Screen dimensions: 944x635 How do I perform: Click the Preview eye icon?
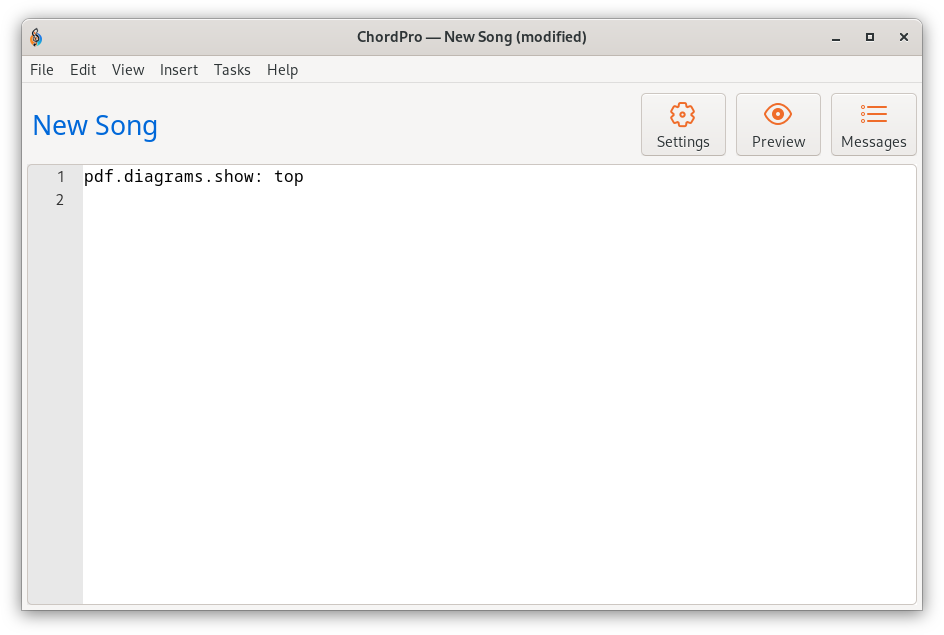(x=777, y=114)
